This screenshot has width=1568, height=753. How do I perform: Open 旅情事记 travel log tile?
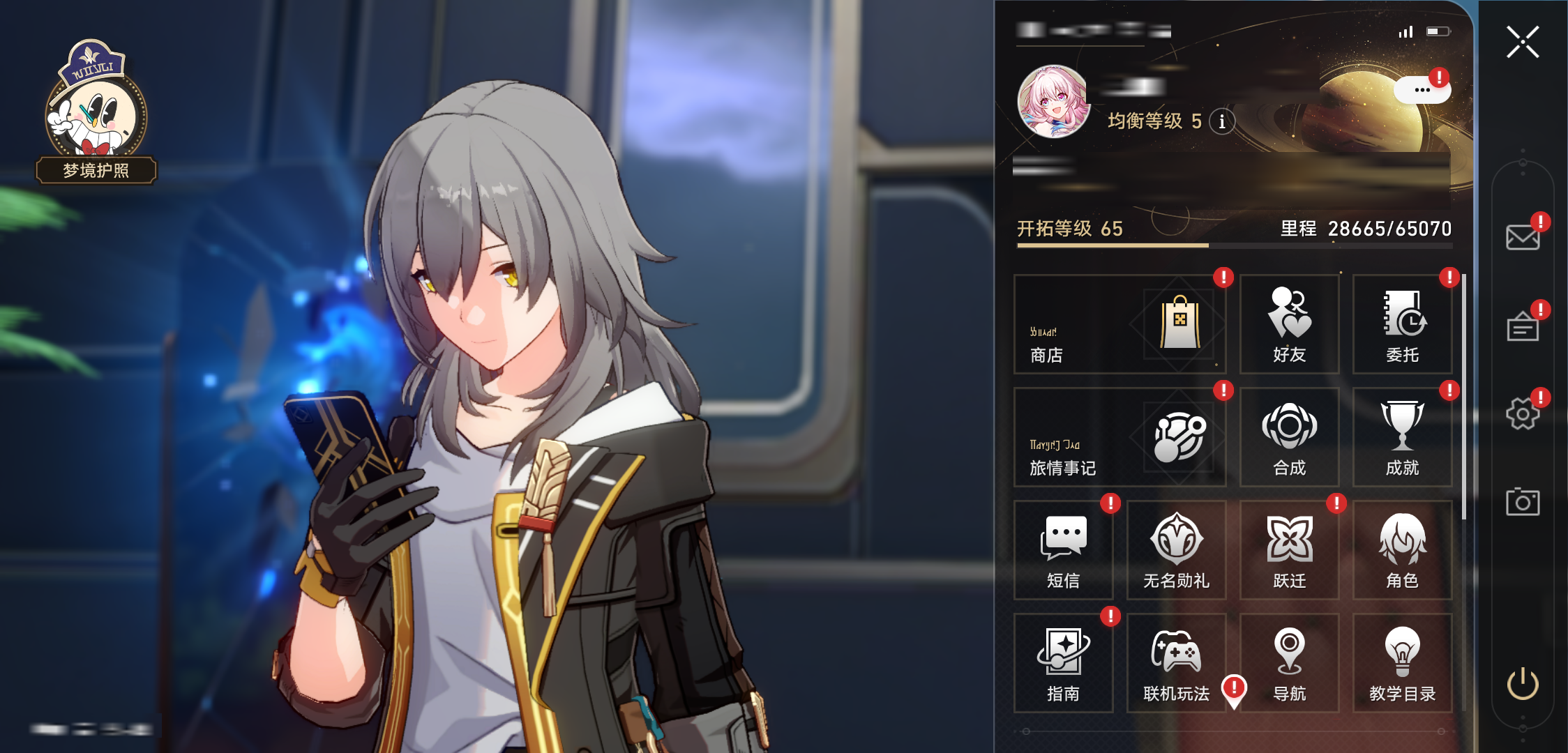point(1120,437)
